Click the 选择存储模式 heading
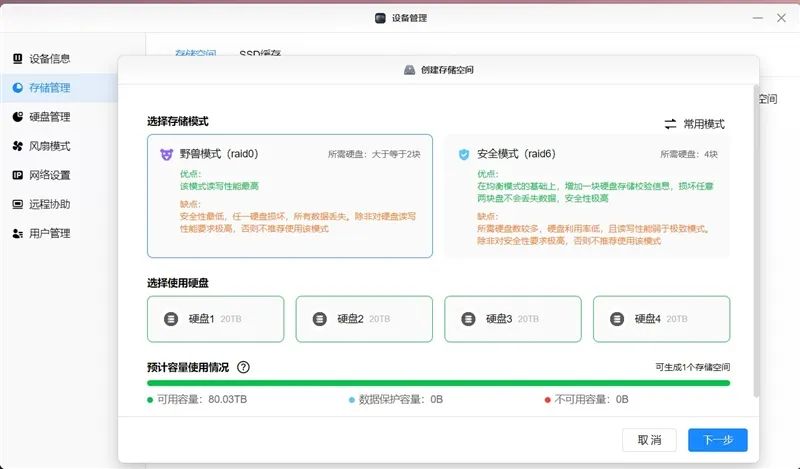Viewport: 800px width, 469px height. click(178, 121)
